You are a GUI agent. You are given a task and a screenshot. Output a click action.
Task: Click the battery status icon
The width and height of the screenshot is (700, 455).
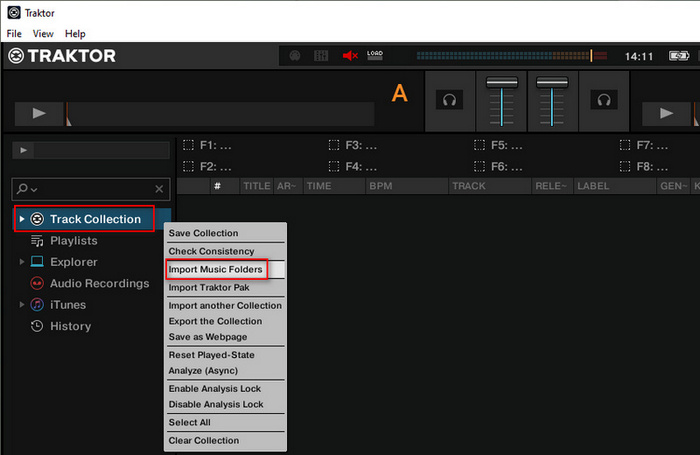(x=679, y=56)
